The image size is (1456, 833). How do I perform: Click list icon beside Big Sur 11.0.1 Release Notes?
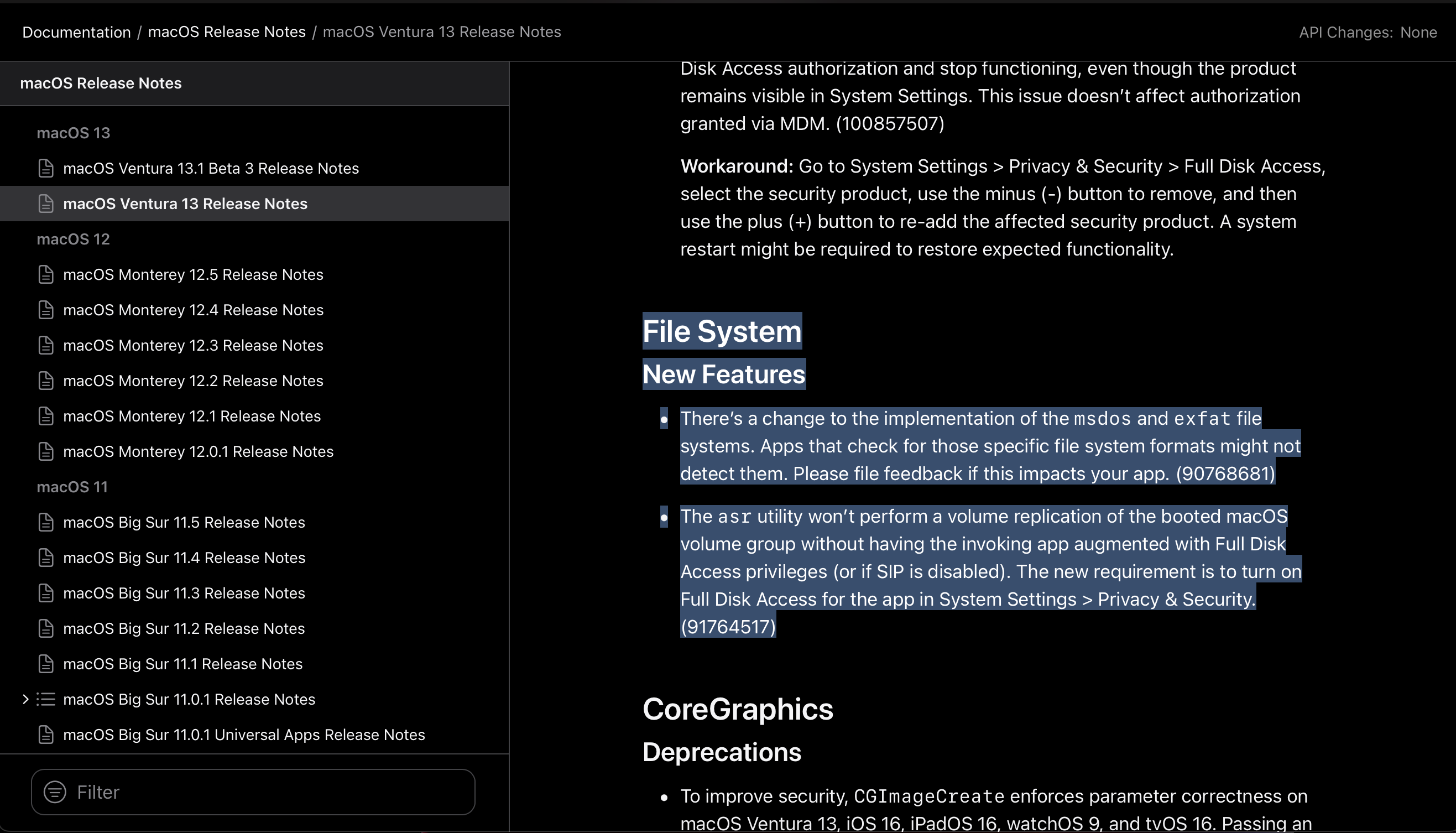coord(46,699)
